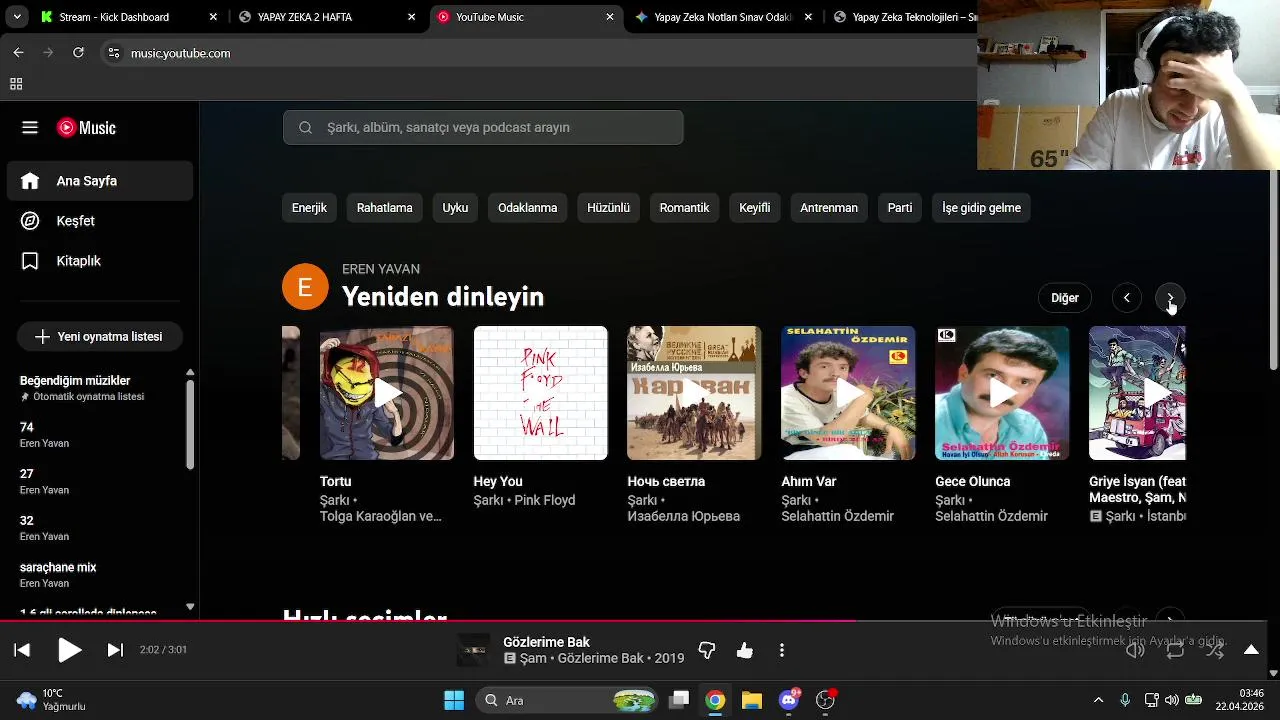Open Discord from the taskbar
The width and height of the screenshot is (1280, 720).
click(789, 700)
